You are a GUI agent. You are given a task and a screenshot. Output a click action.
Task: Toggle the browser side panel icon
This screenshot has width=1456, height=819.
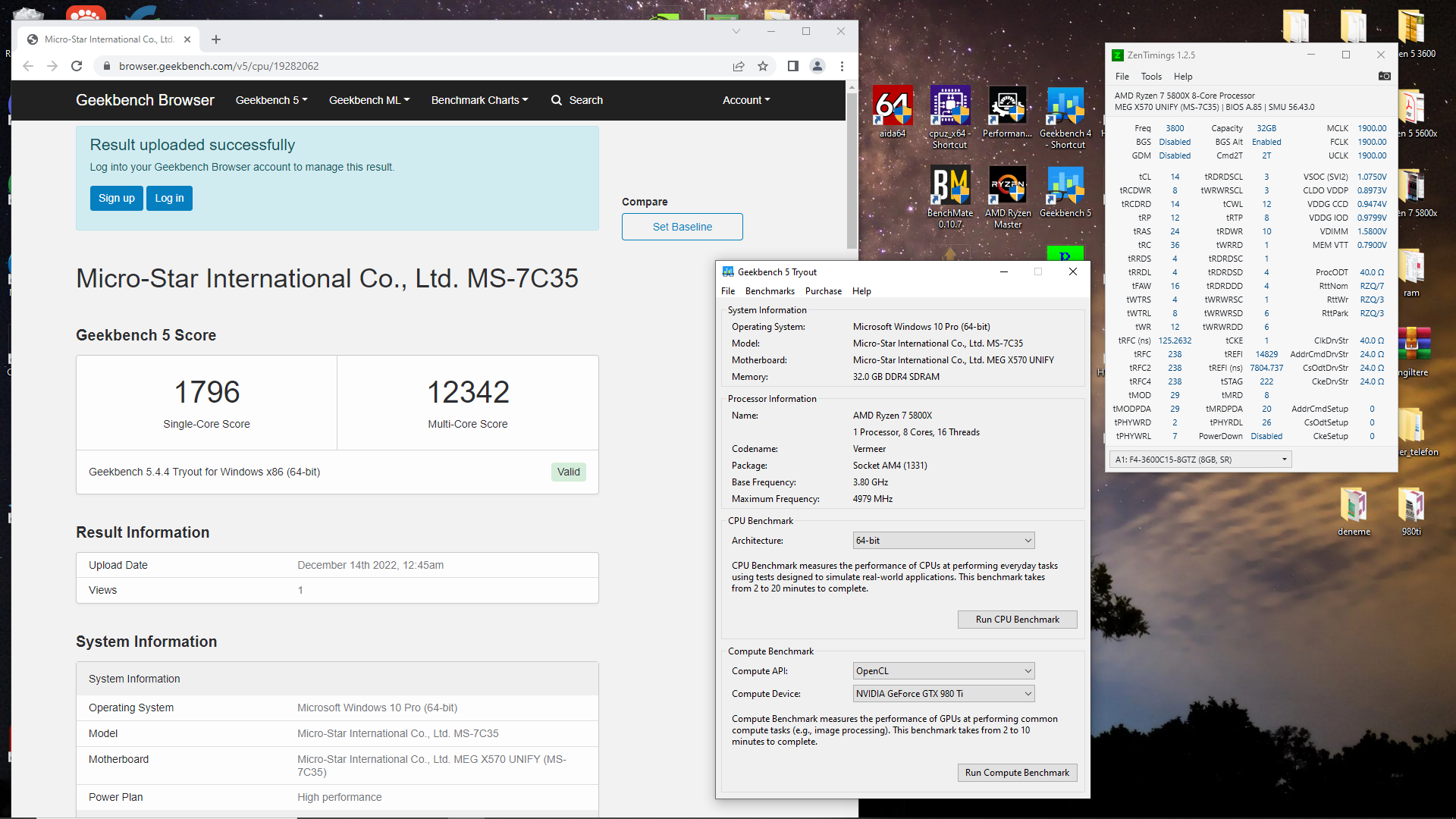tap(793, 66)
